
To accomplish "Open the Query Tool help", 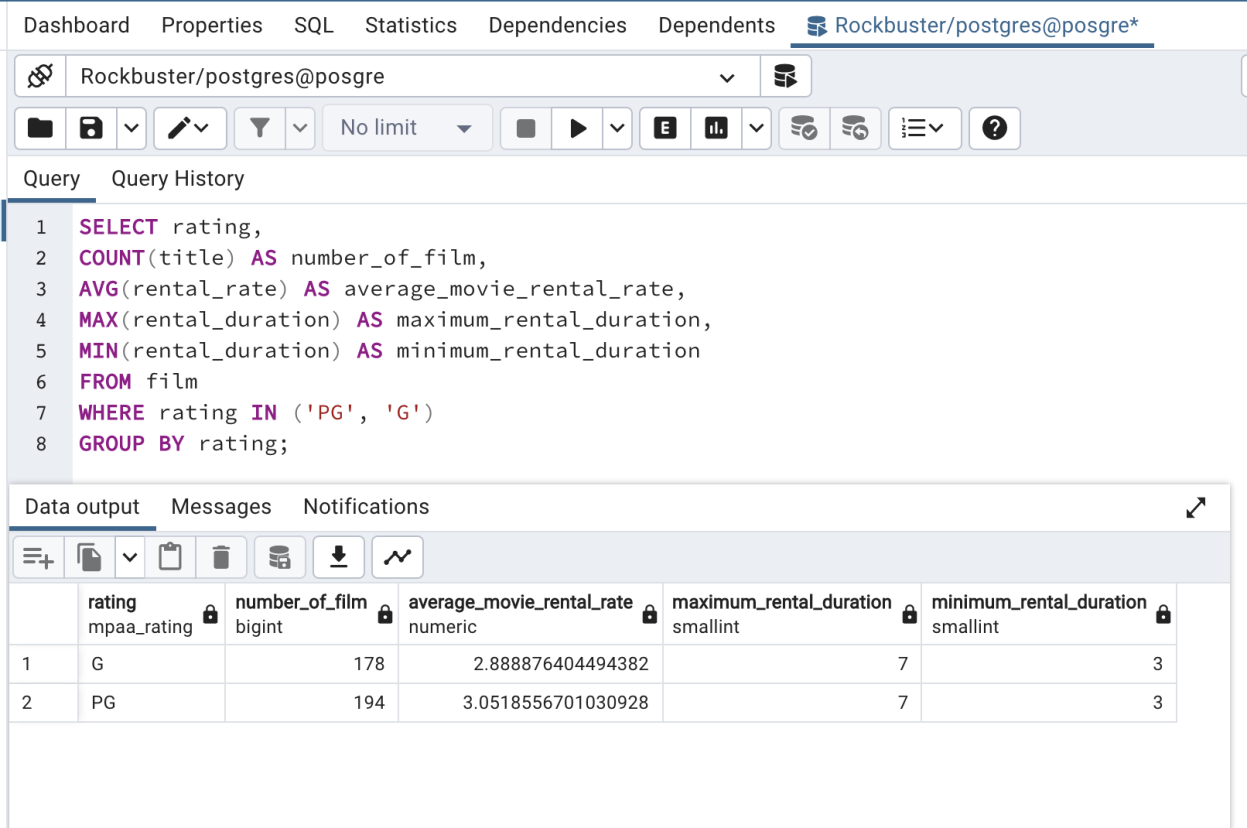I will coord(993,128).
